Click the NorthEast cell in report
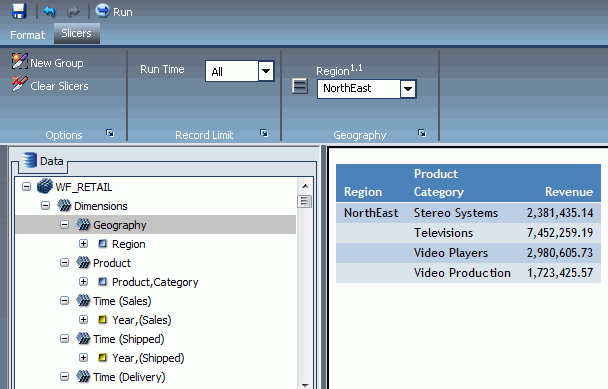This screenshot has height=389, width=608. 371,213
